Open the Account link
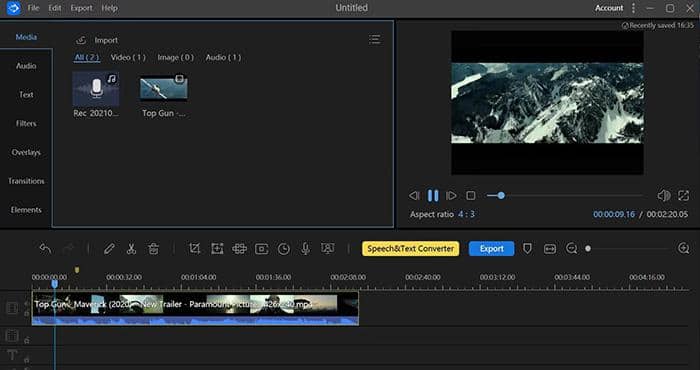This screenshot has height=370, width=700. [609, 8]
